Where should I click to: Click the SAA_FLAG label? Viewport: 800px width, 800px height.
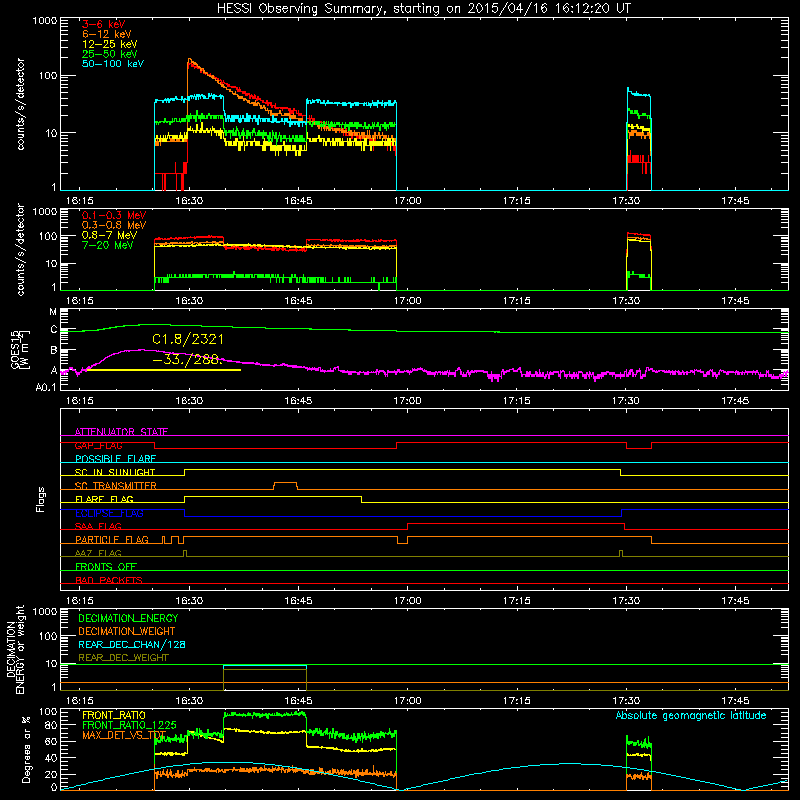point(98,526)
